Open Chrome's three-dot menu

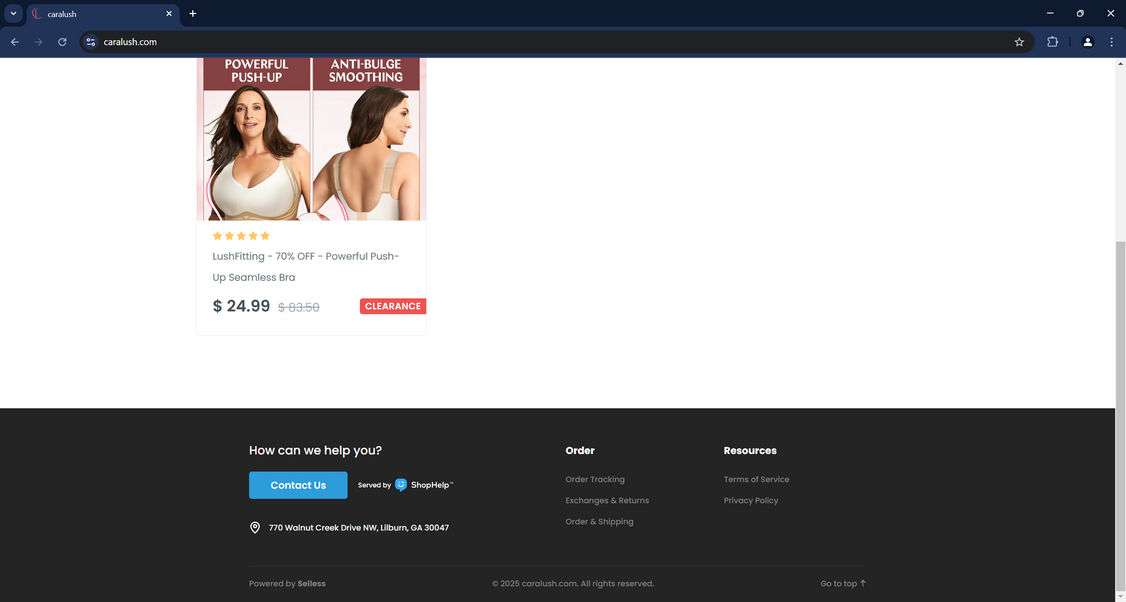pyautogui.click(x=1111, y=42)
